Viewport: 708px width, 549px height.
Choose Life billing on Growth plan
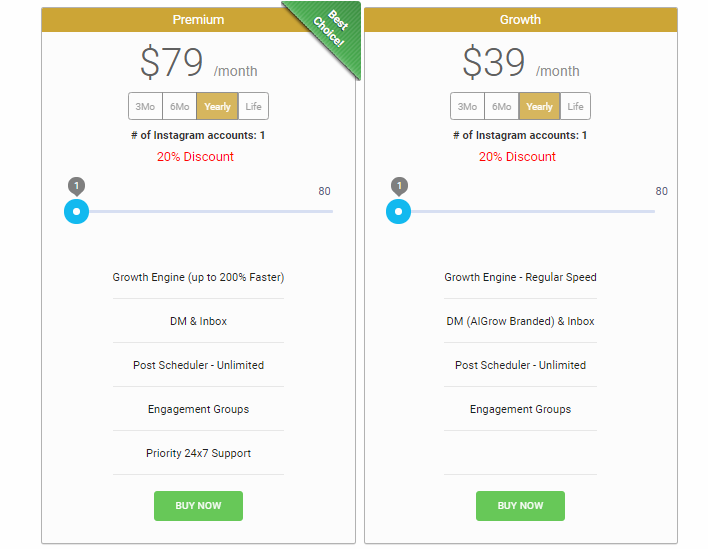click(x=575, y=107)
